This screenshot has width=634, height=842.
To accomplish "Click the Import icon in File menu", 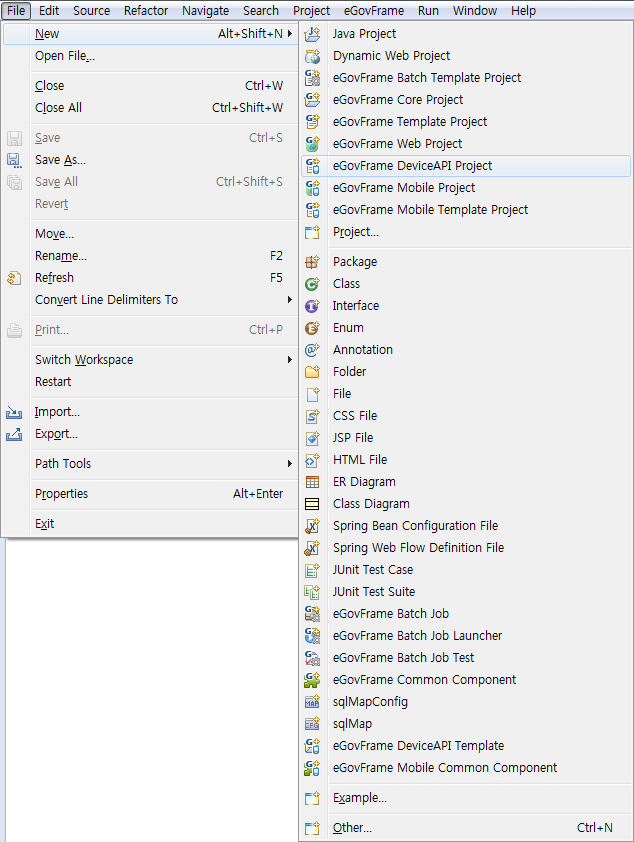I will [x=14, y=412].
